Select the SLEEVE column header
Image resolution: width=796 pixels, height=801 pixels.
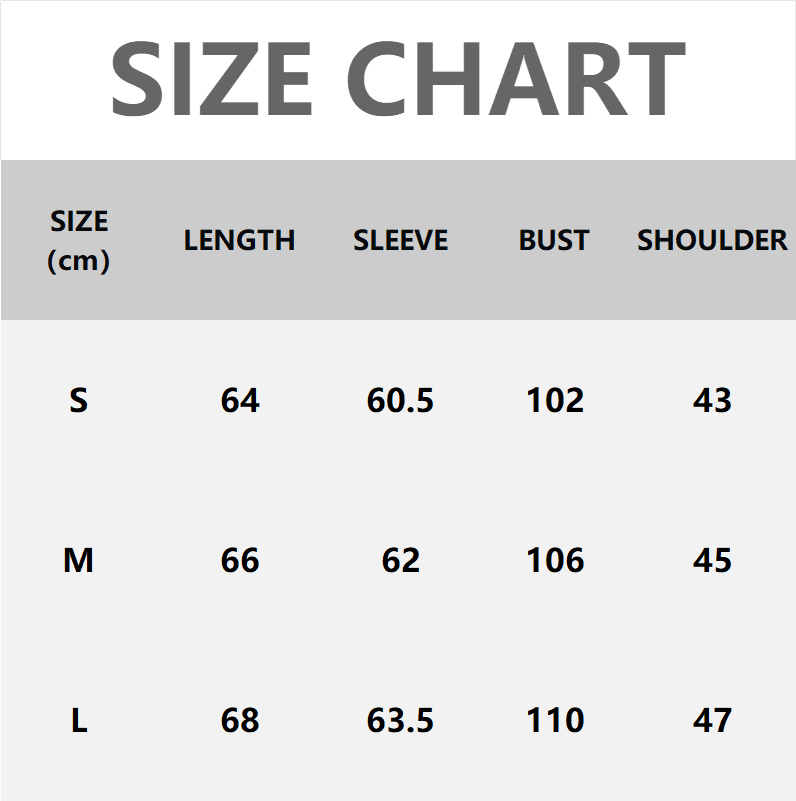click(400, 240)
